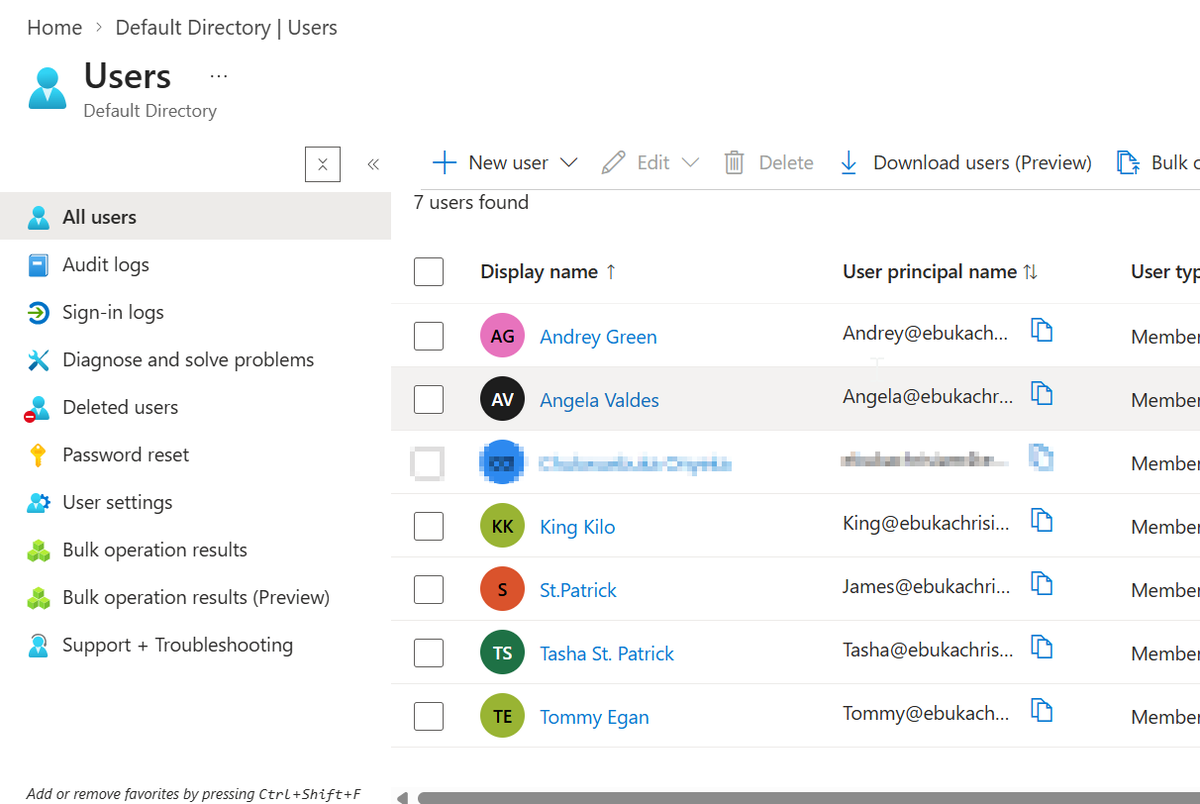Open King Kilo user link
Image resolution: width=1200 pixels, height=804 pixels.
pos(577,527)
